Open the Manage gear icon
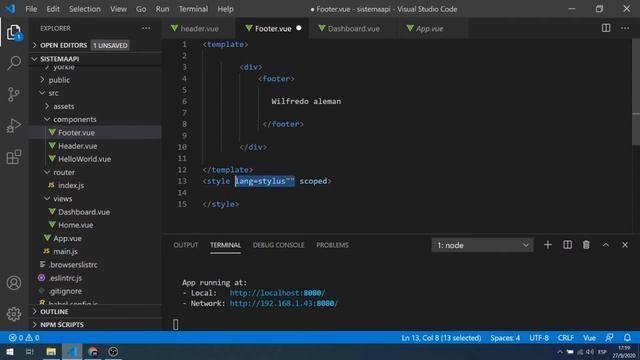The height and width of the screenshot is (360, 640). pyautogui.click(x=14, y=314)
